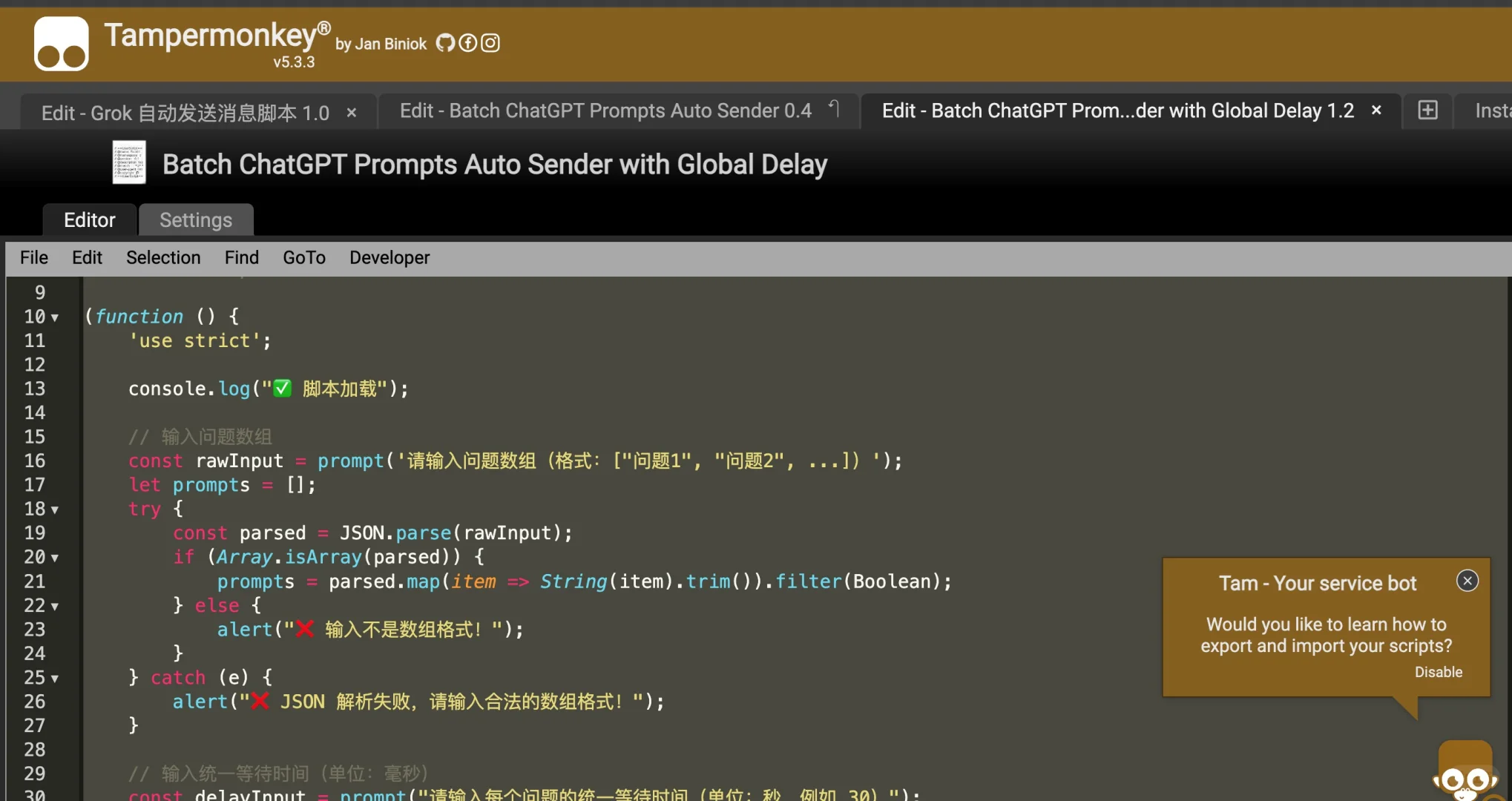The width and height of the screenshot is (1512, 801).
Task: Close the Tam service bot popup
Action: [1467, 581]
